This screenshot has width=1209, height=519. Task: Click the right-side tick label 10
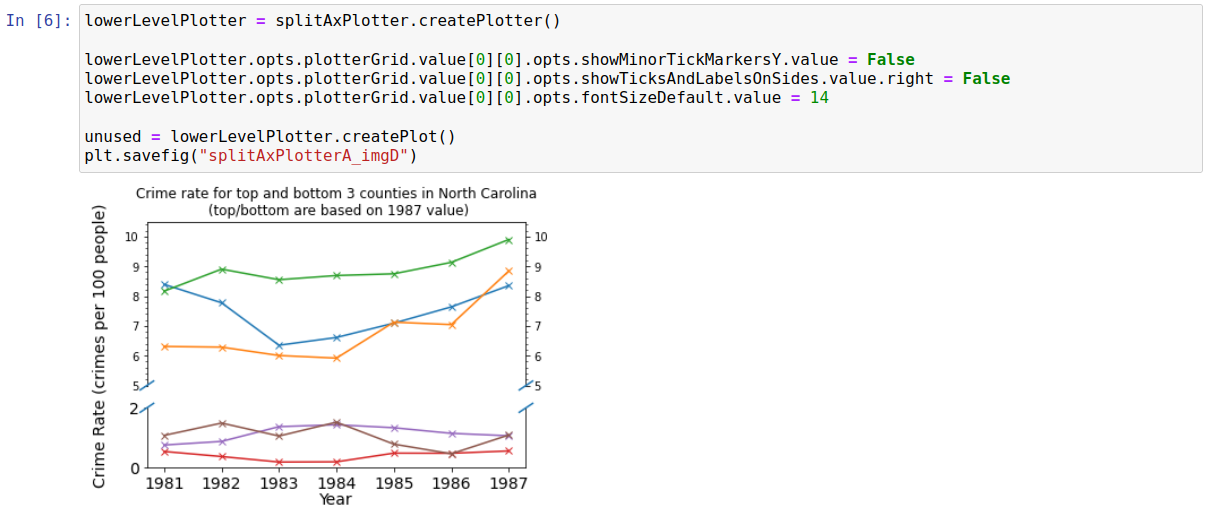541,237
